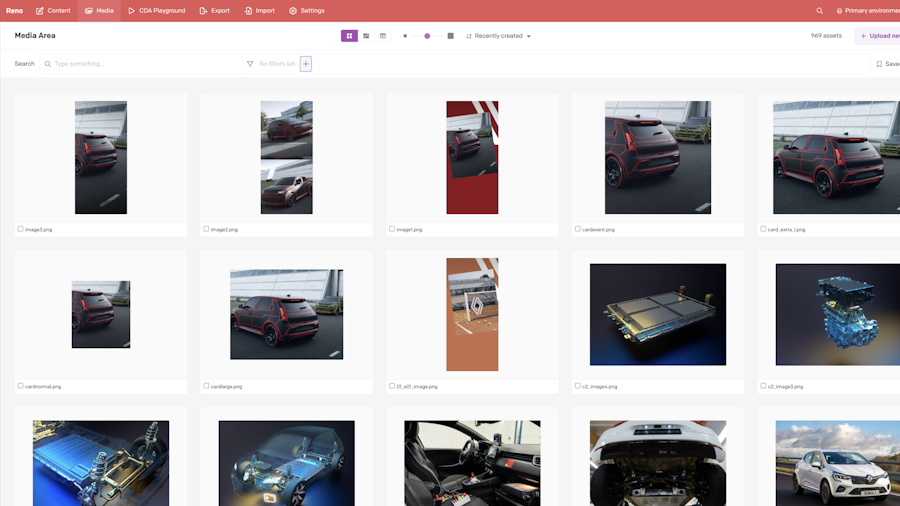Open the Import menu
Screen dimensions: 900x506
[259, 11]
